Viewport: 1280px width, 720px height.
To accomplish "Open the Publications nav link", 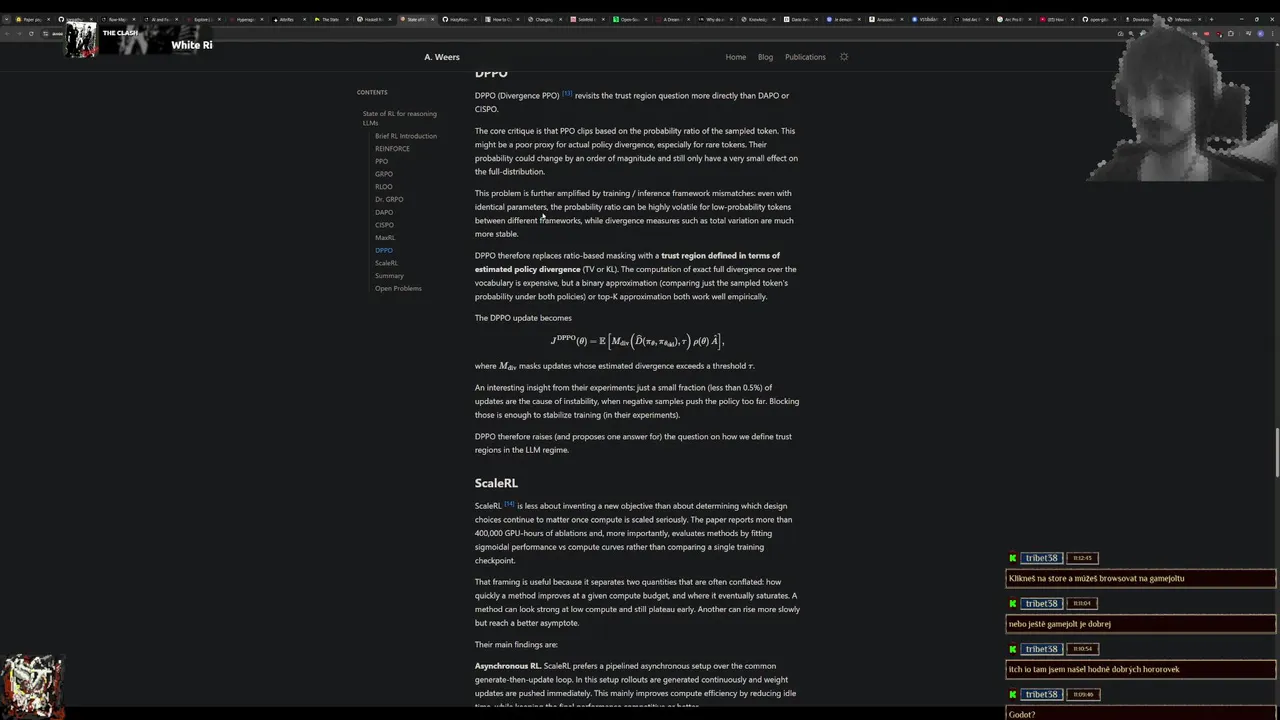I will (x=805, y=57).
